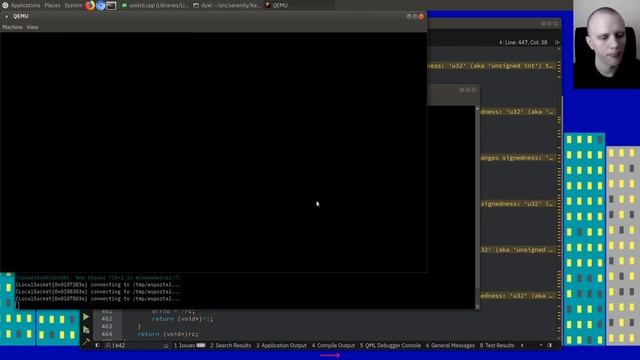
Task: Click the 'anges signedness' warning annotation
Action: pyautogui.click(x=518, y=158)
